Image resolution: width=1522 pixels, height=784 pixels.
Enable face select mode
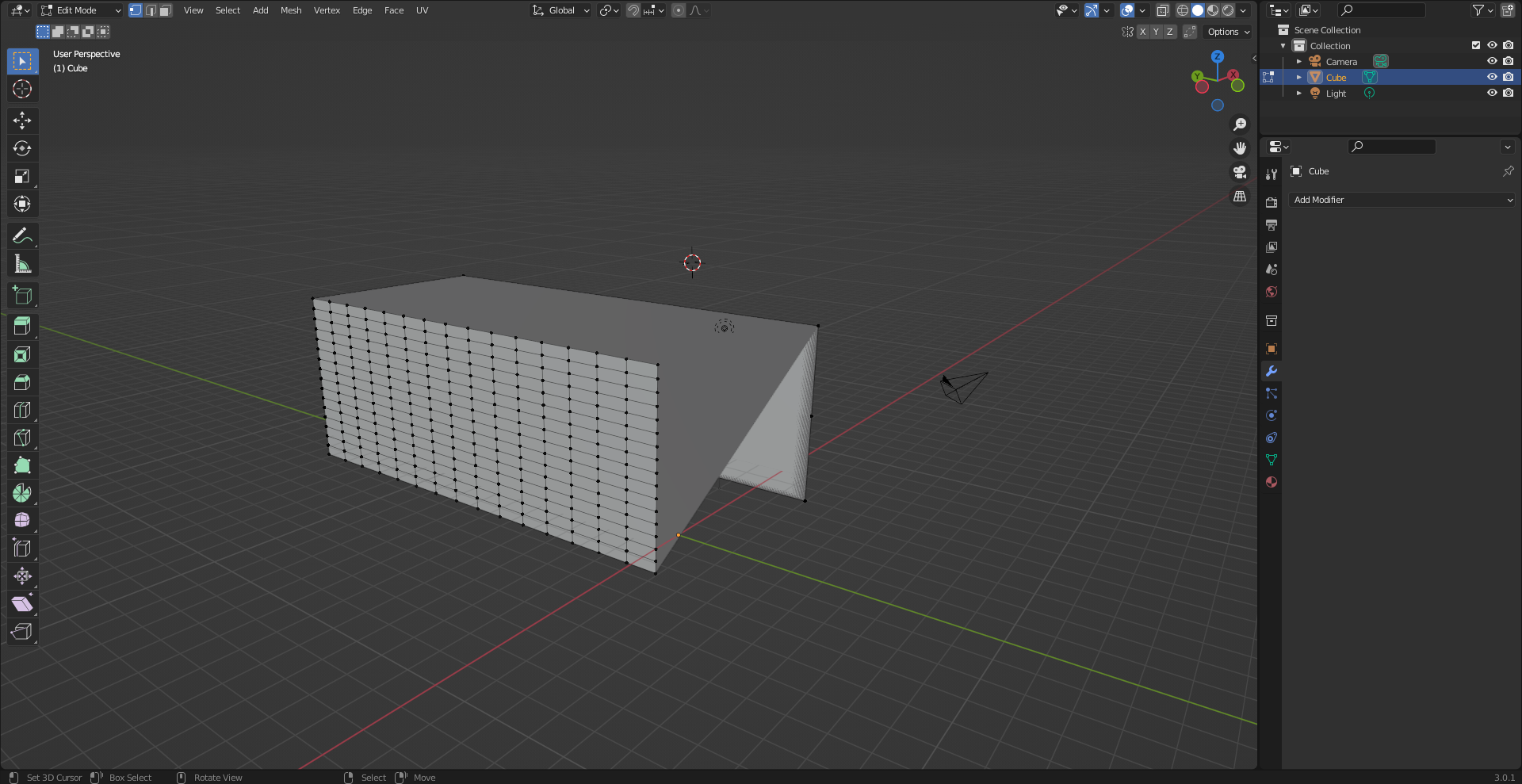(165, 10)
